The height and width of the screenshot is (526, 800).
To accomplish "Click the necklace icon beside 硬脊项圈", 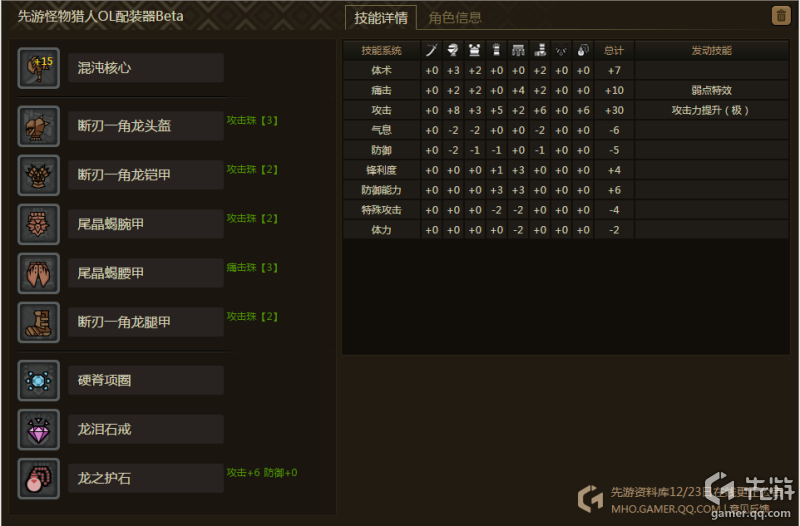I will point(39,381).
